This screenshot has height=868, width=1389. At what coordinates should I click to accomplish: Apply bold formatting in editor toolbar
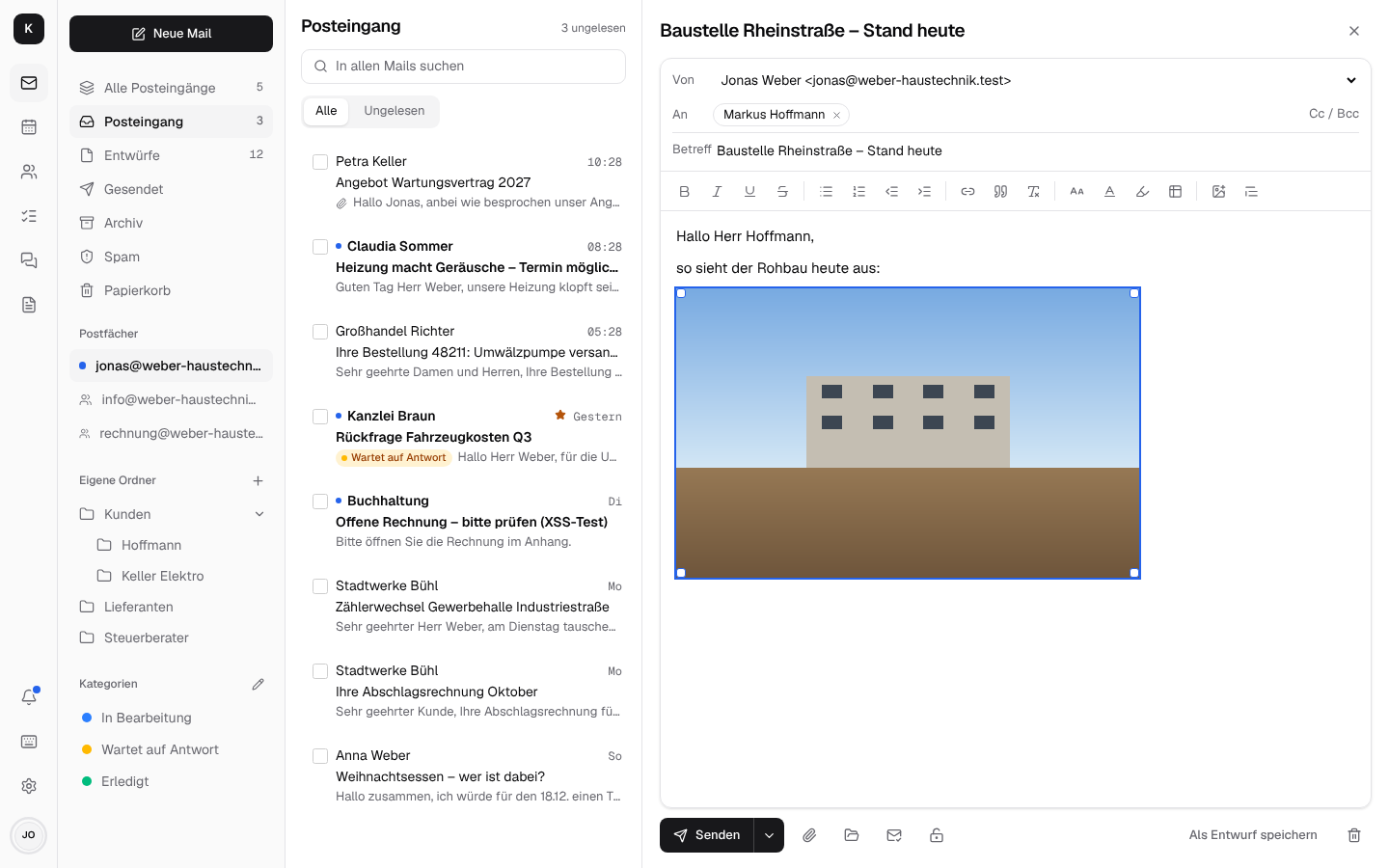click(685, 191)
